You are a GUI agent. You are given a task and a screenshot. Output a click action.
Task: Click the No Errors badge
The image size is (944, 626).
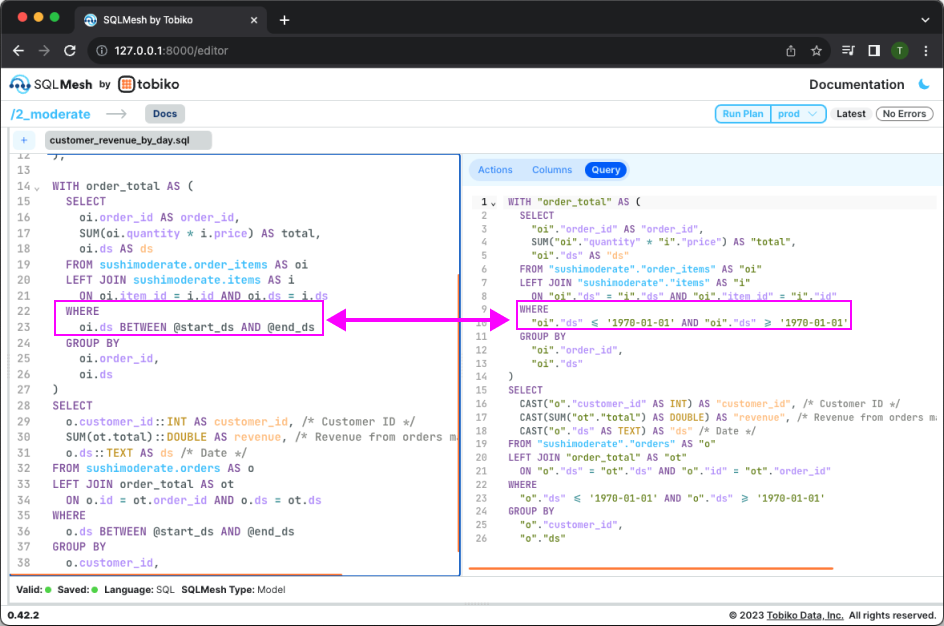click(x=904, y=114)
